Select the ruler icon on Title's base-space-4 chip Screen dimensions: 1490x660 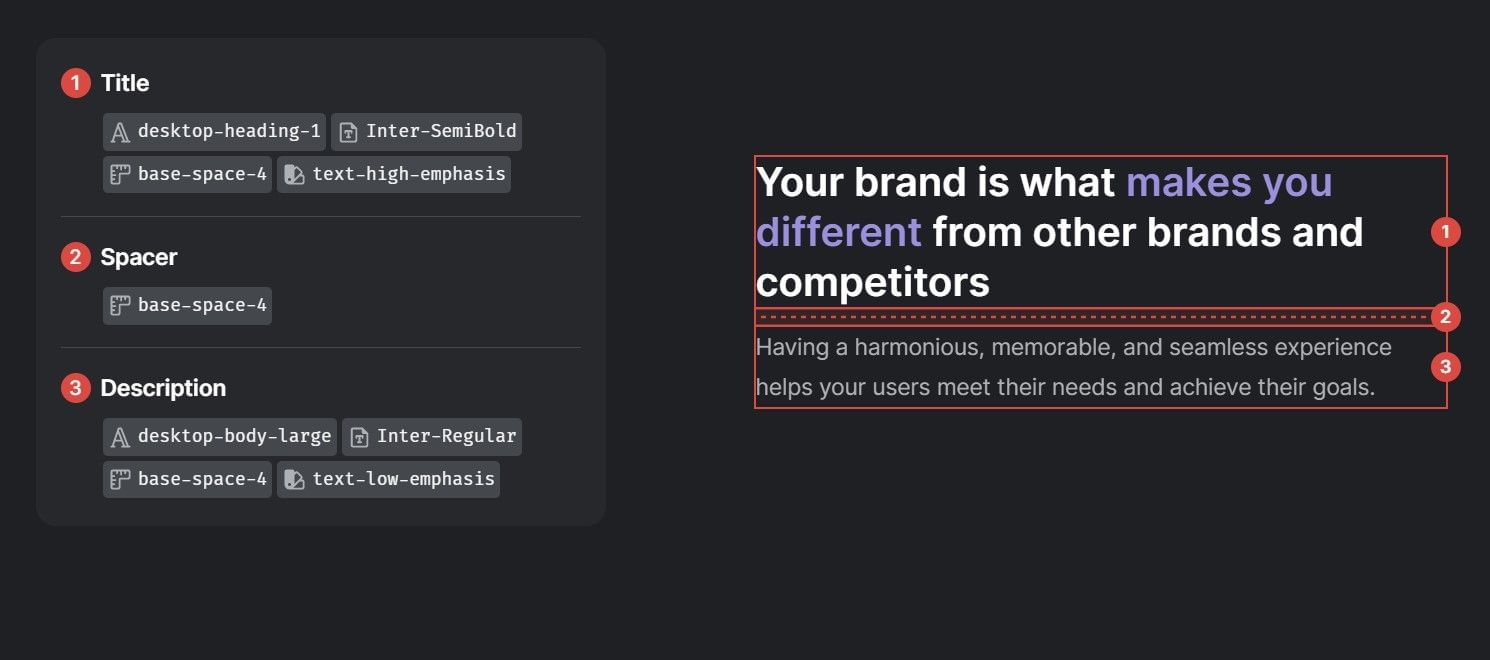(119, 173)
